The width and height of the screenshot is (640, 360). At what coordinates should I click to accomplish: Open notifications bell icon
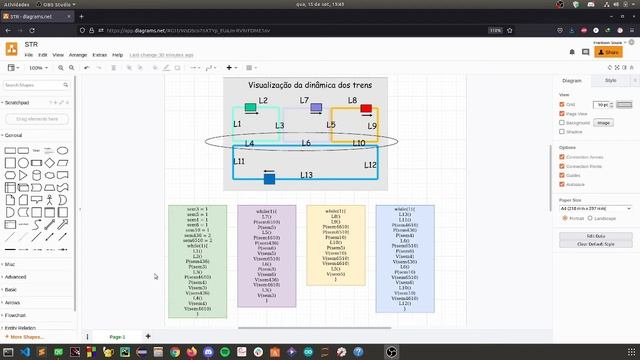tap(572, 52)
